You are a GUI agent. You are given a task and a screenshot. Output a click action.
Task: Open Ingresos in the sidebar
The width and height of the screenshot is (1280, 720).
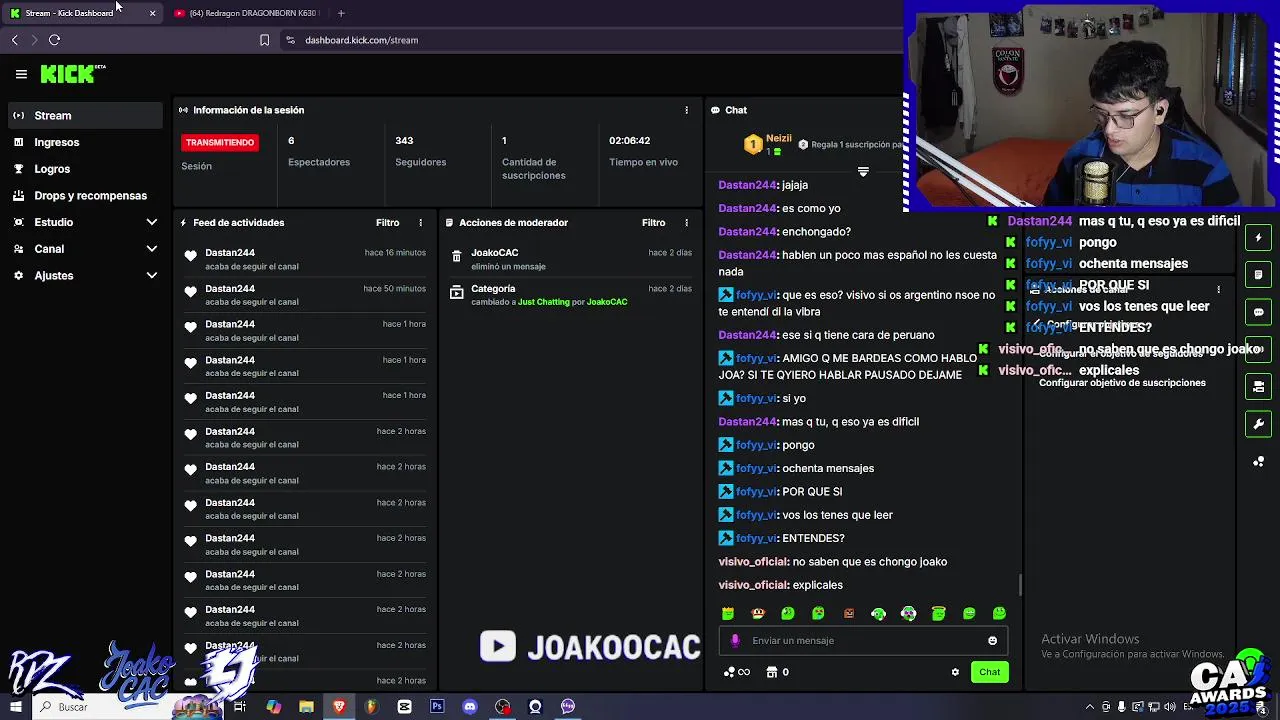pos(84,142)
